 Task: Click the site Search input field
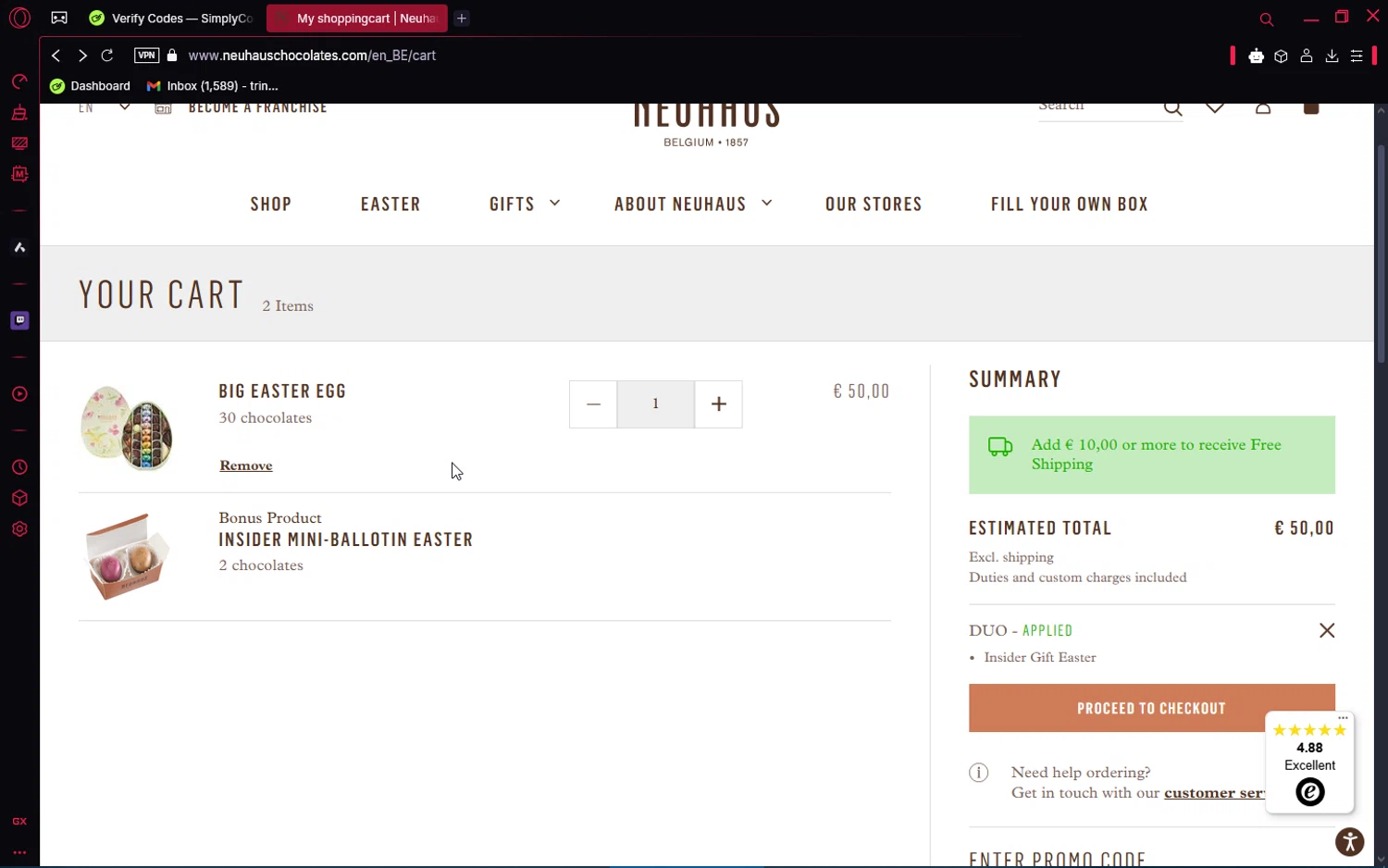(1098, 107)
